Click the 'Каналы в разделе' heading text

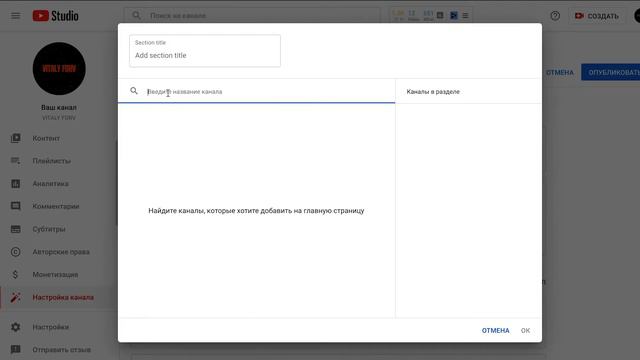click(x=433, y=92)
